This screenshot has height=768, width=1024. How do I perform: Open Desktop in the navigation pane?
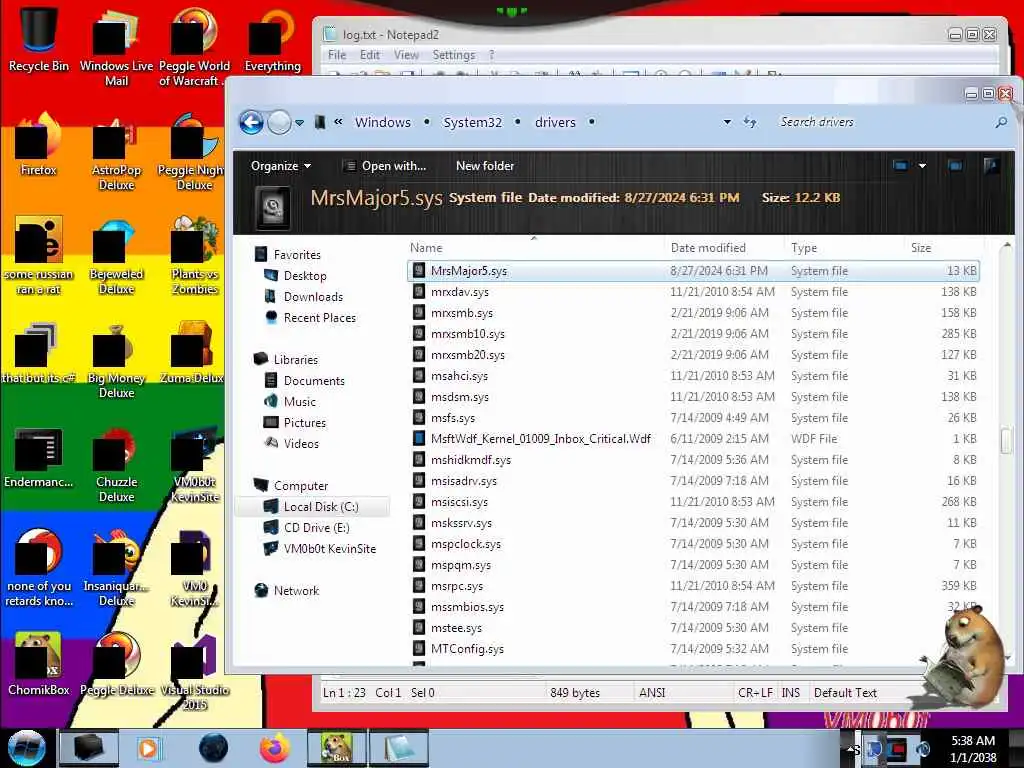coord(304,276)
